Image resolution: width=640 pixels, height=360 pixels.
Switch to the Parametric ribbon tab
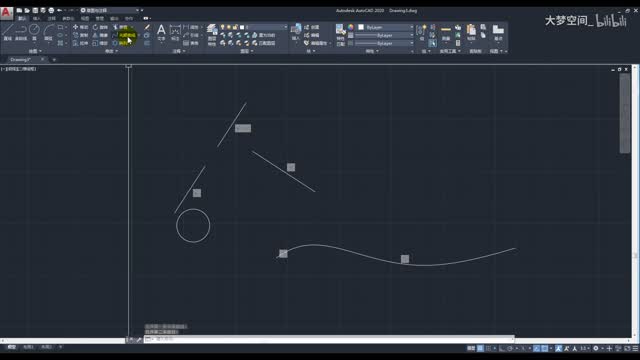click(68, 18)
